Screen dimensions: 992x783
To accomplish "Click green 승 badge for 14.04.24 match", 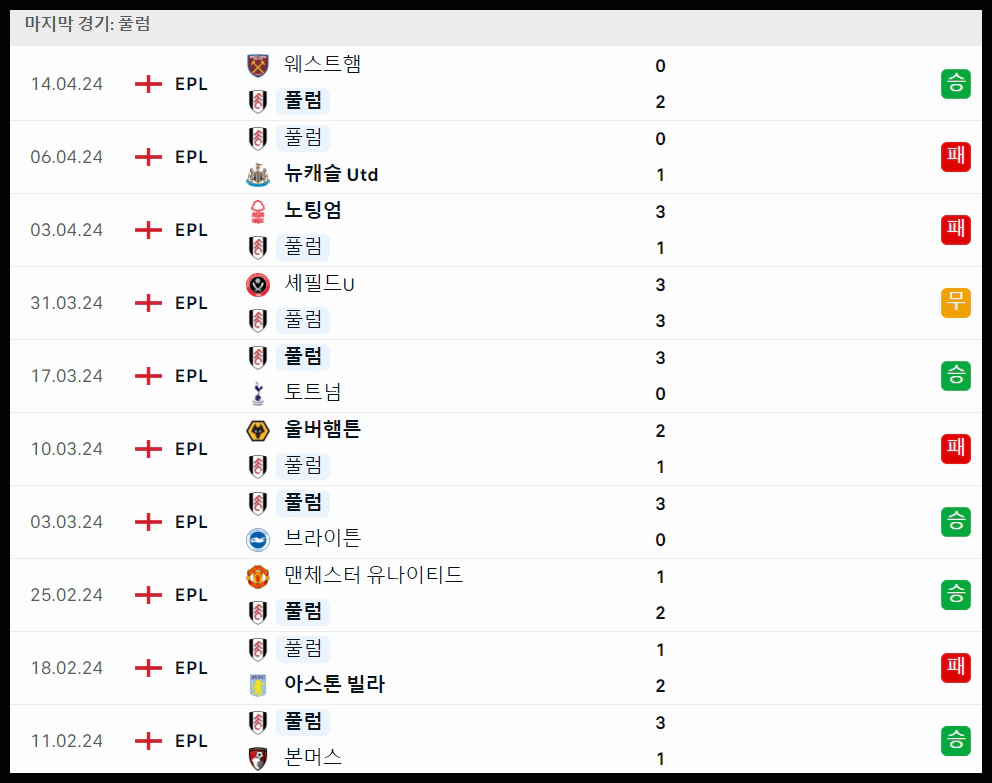I will [x=955, y=83].
